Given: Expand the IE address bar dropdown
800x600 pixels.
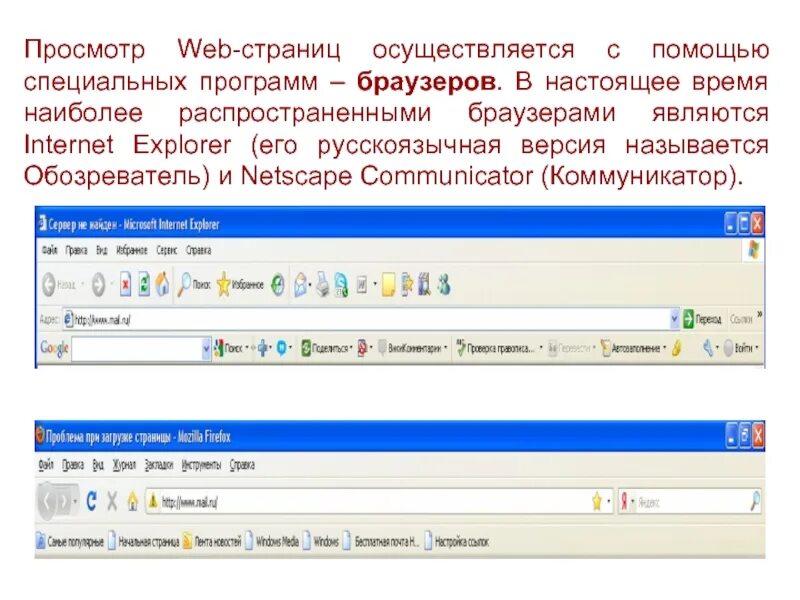Looking at the screenshot, I should click(674, 320).
